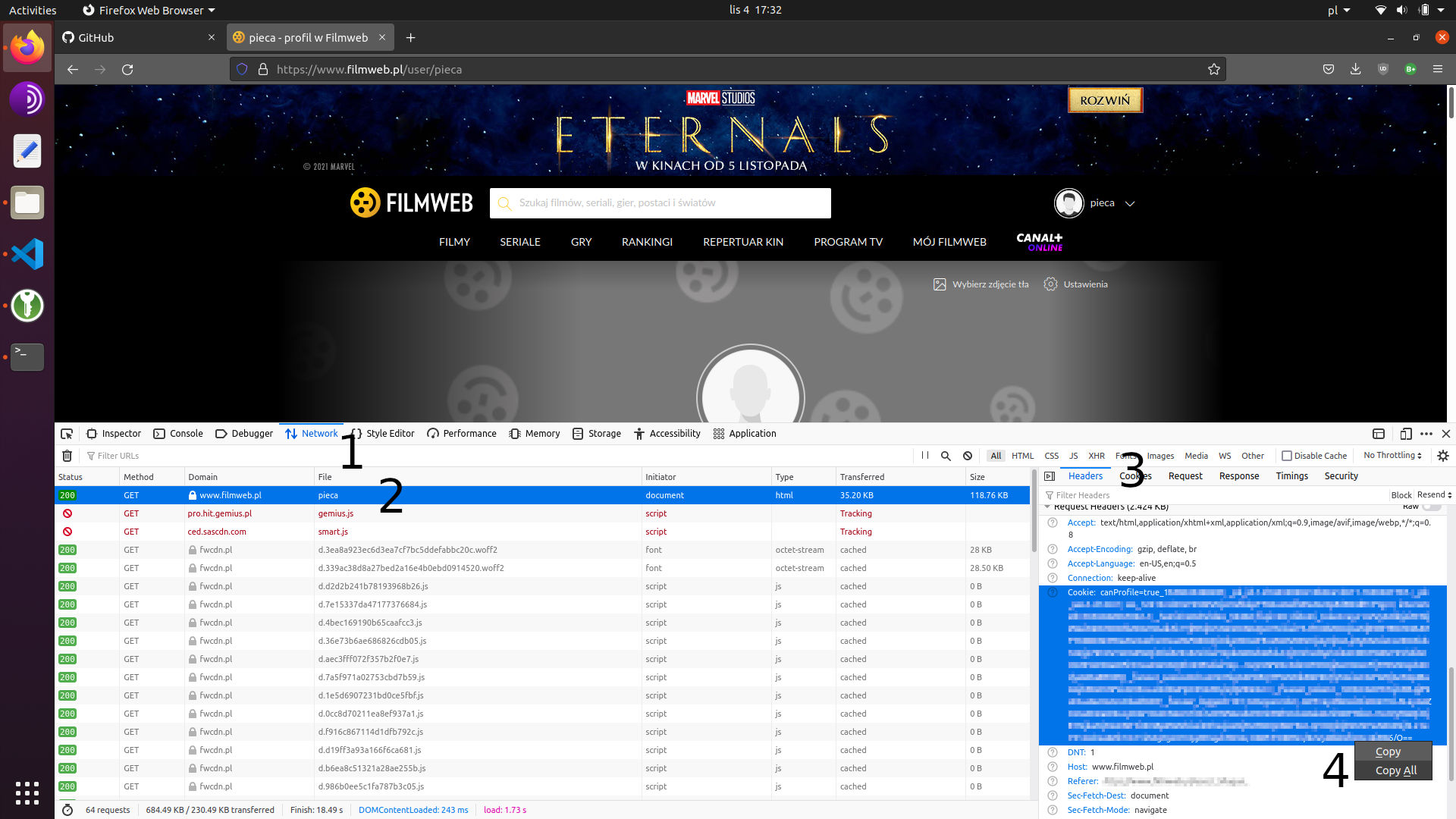Expand the pieca user menu chevron

click(x=1130, y=203)
